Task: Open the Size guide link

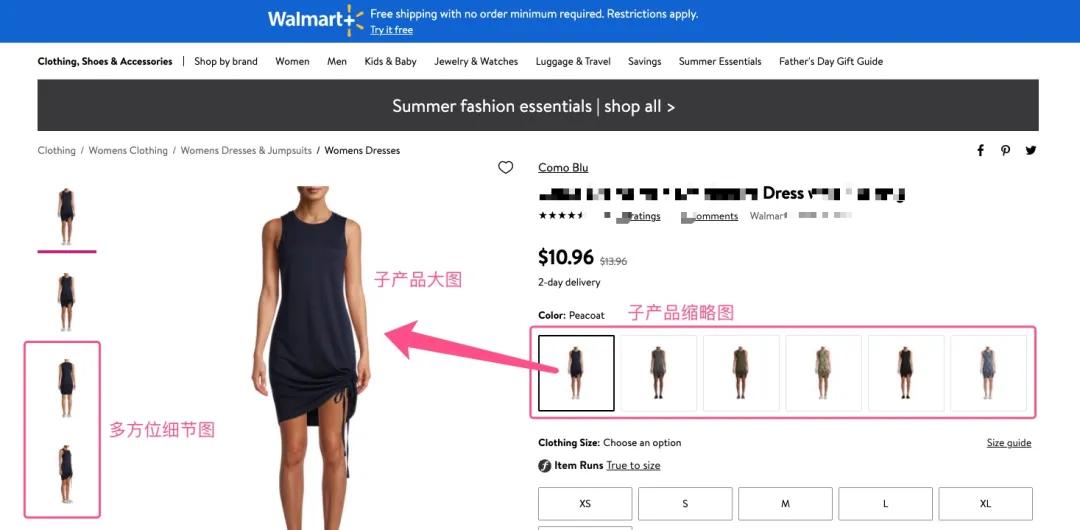Action: point(1009,442)
